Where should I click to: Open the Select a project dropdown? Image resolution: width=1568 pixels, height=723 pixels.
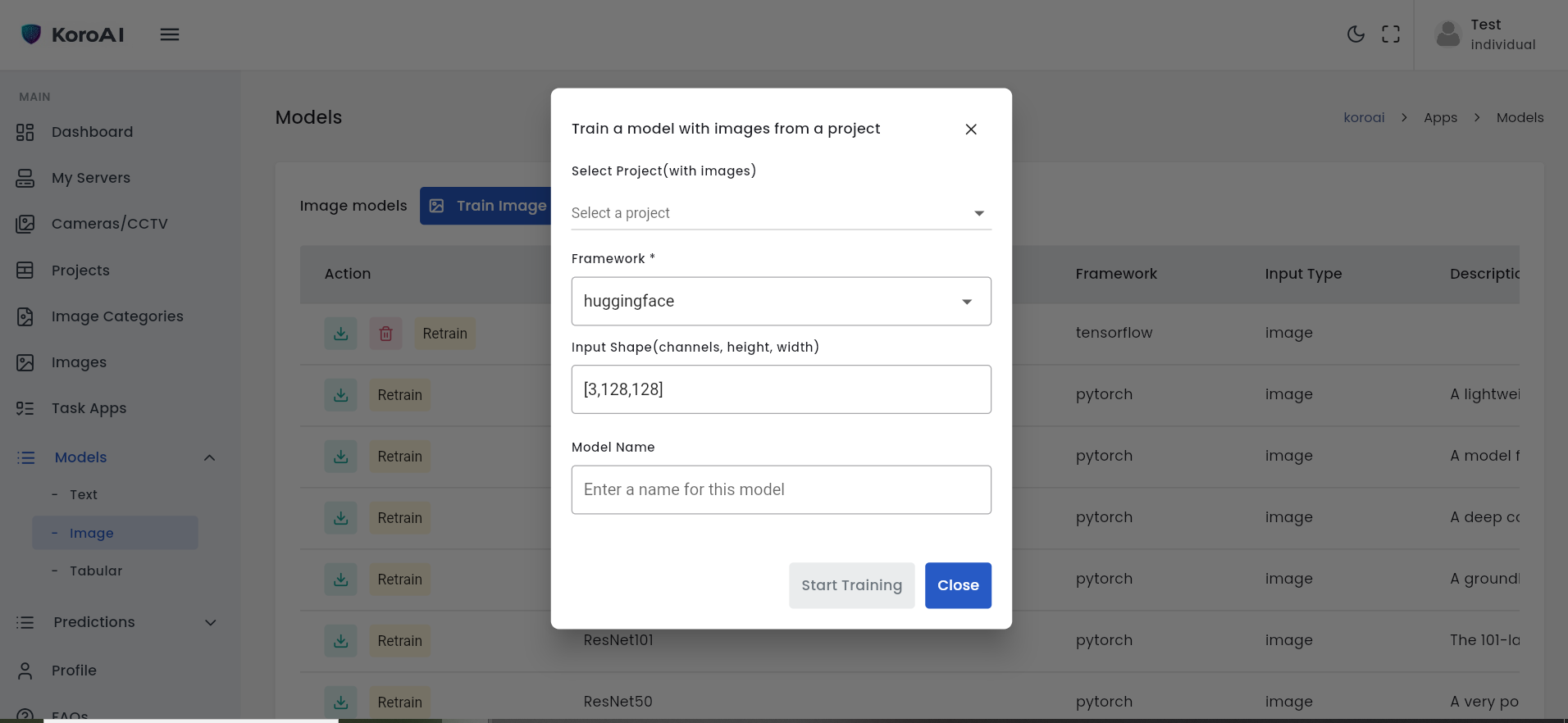[x=781, y=213]
